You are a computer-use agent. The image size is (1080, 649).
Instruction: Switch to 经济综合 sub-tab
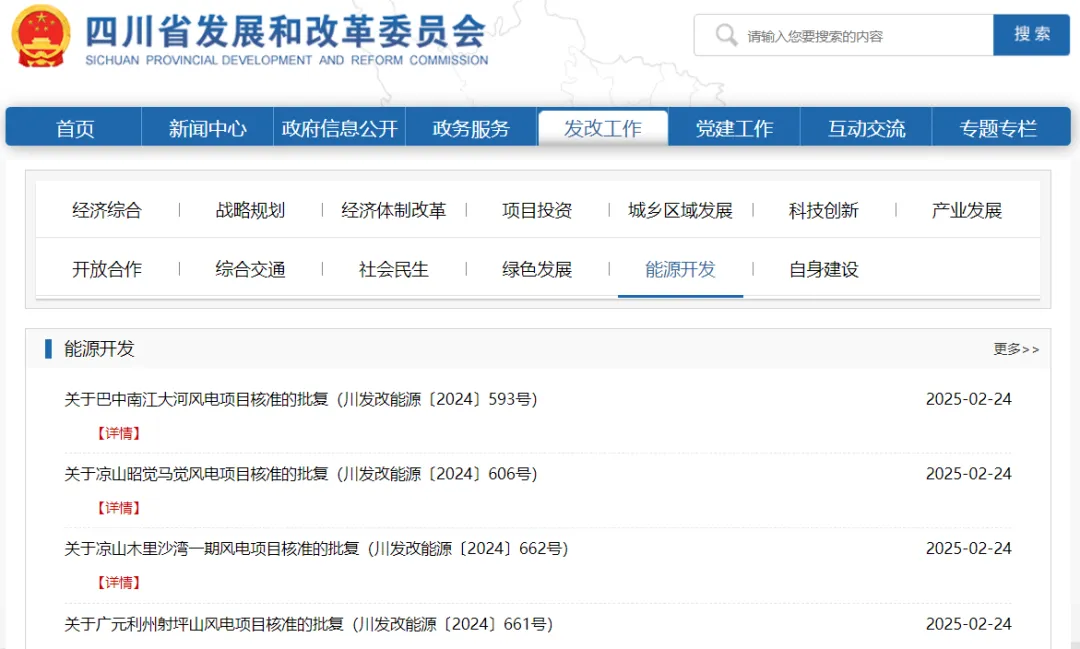coord(107,210)
